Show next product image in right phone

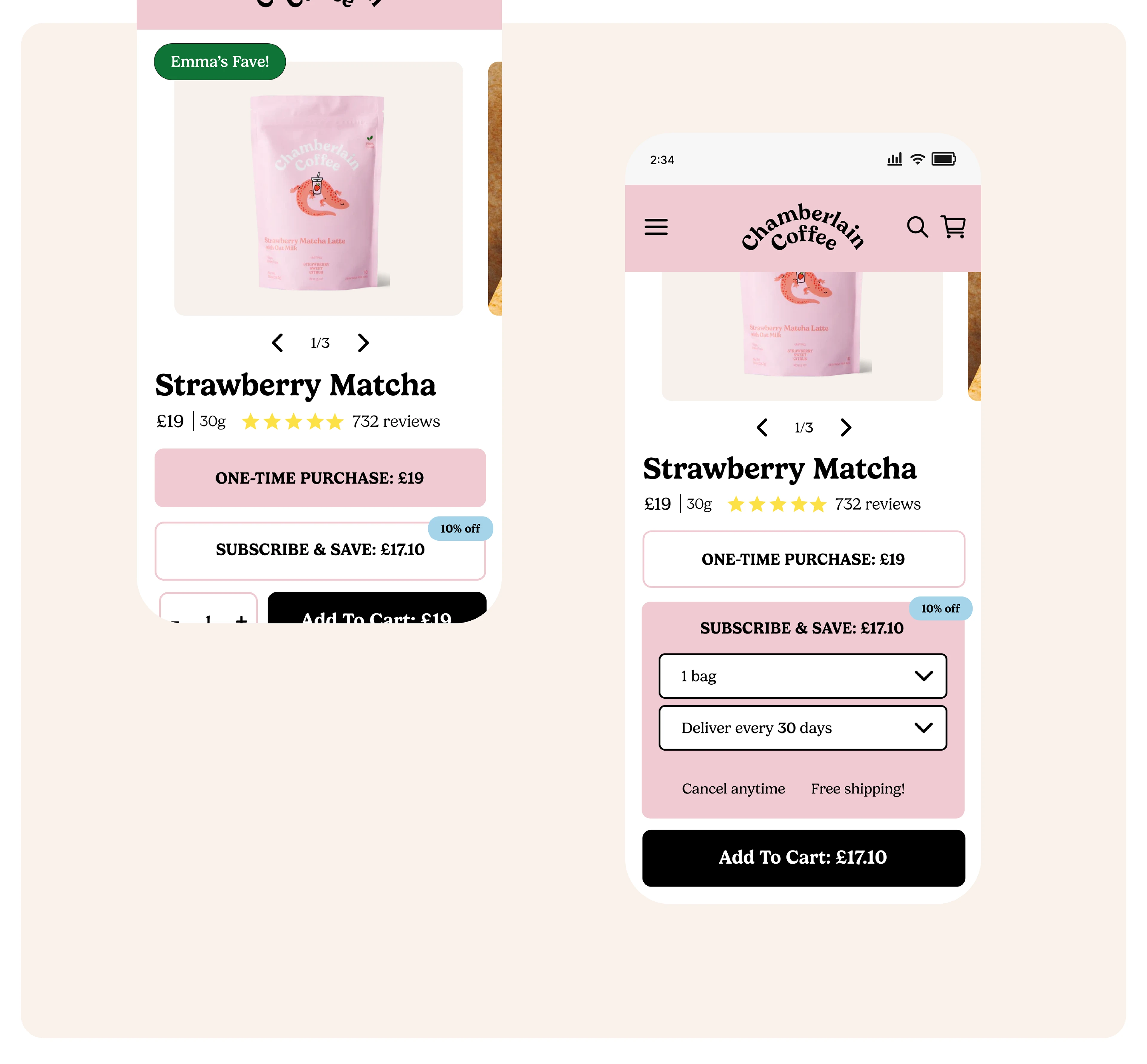point(845,427)
